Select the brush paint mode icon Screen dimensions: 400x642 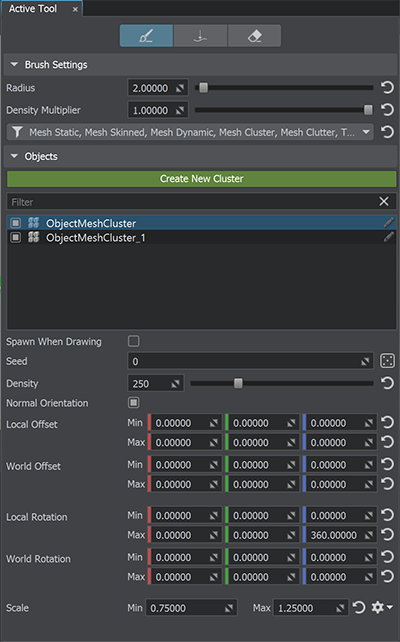(x=146, y=36)
